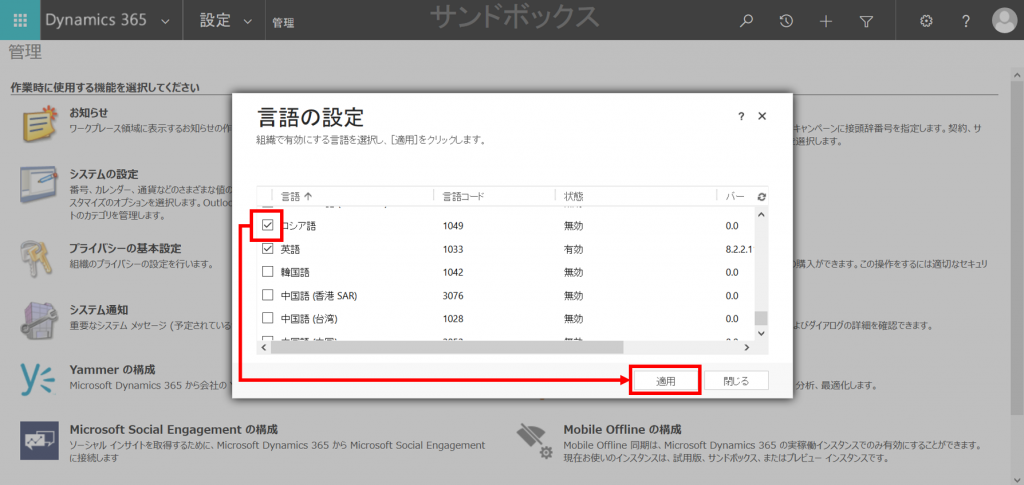1024x485 pixels.
Task: Click the 閉じる close button
Action: click(736, 381)
